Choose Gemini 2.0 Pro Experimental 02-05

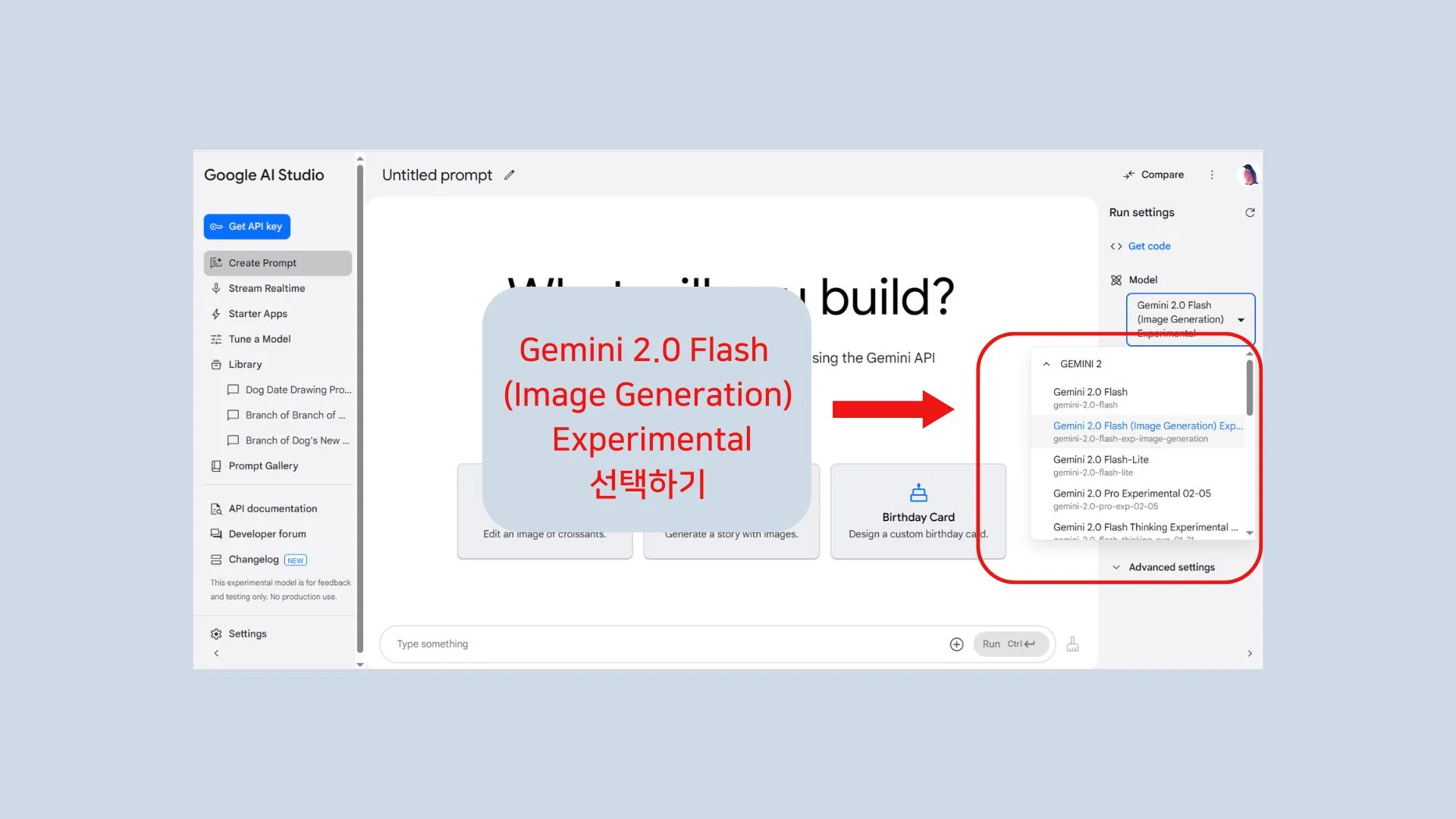[x=1131, y=494]
